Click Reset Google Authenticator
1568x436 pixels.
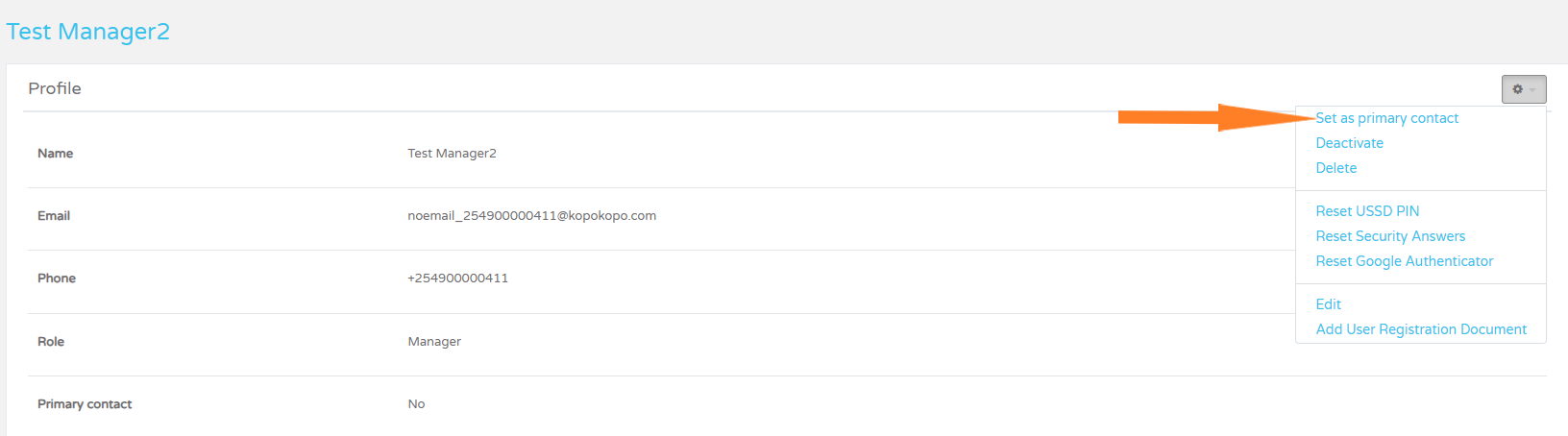1404,261
